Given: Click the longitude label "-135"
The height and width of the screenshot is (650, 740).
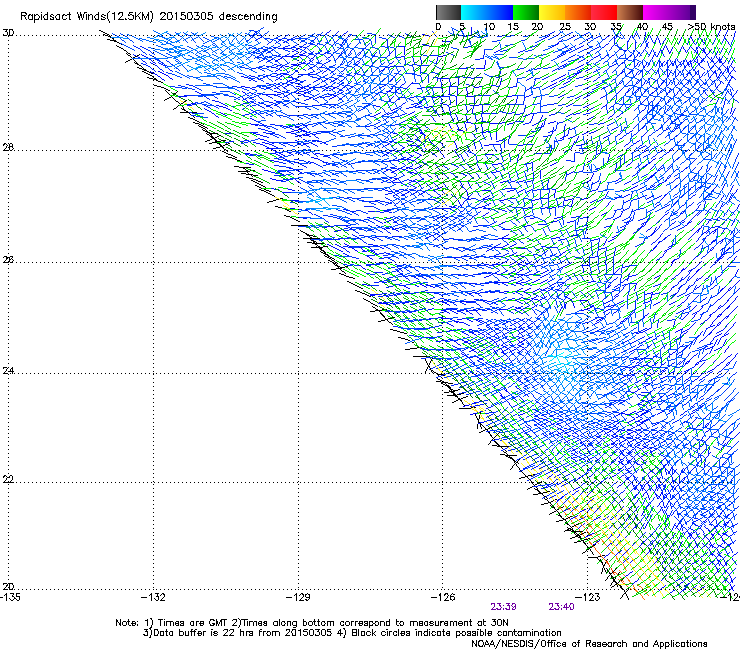Looking at the screenshot, I should pyautogui.click(x=10, y=597).
